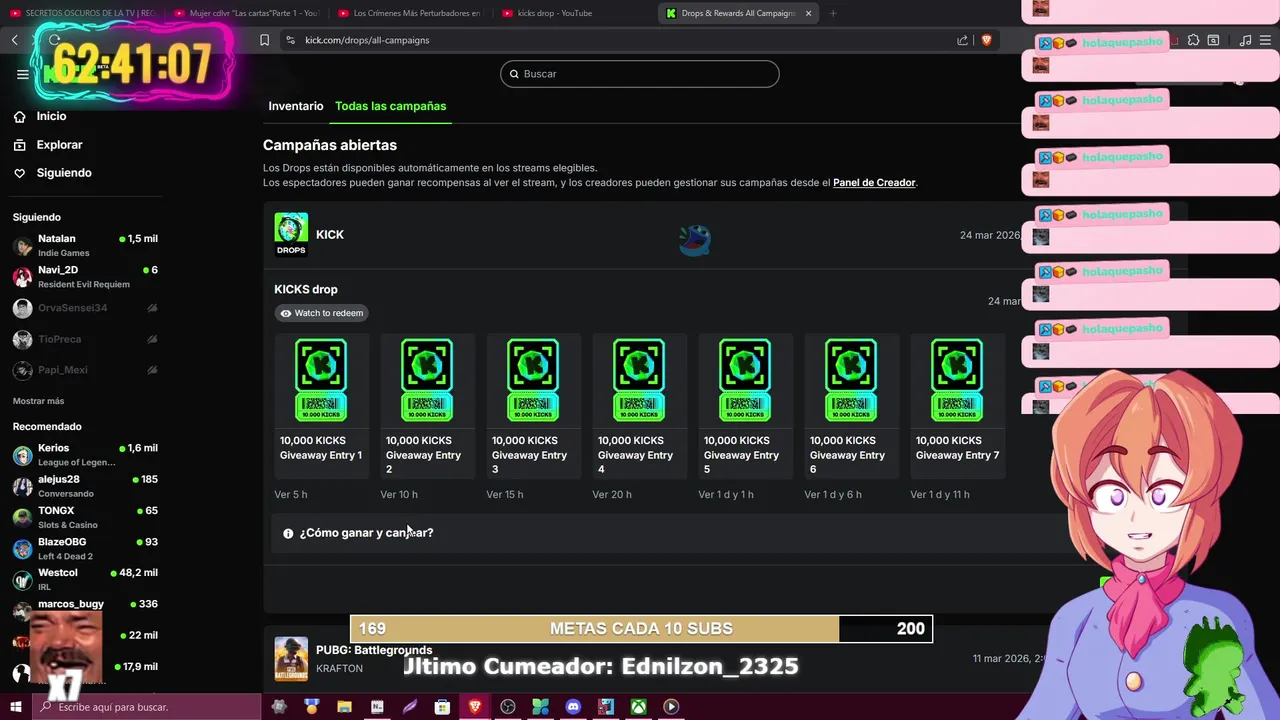Bookmark this page with the bookmark icon
This screenshot has height=720, width=1280.
pos(264,40)
